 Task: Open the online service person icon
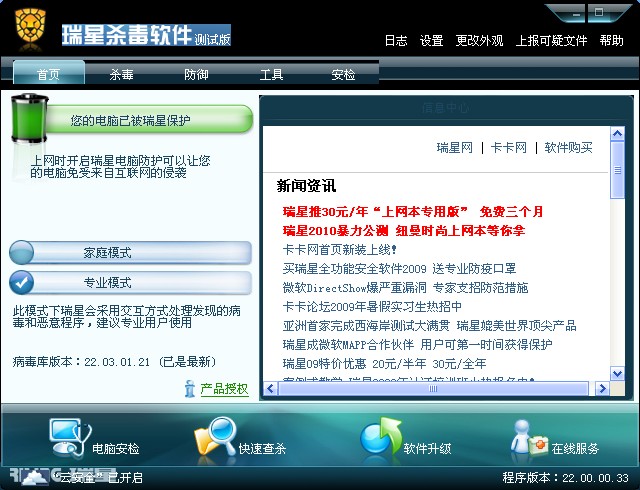[529, 438]
